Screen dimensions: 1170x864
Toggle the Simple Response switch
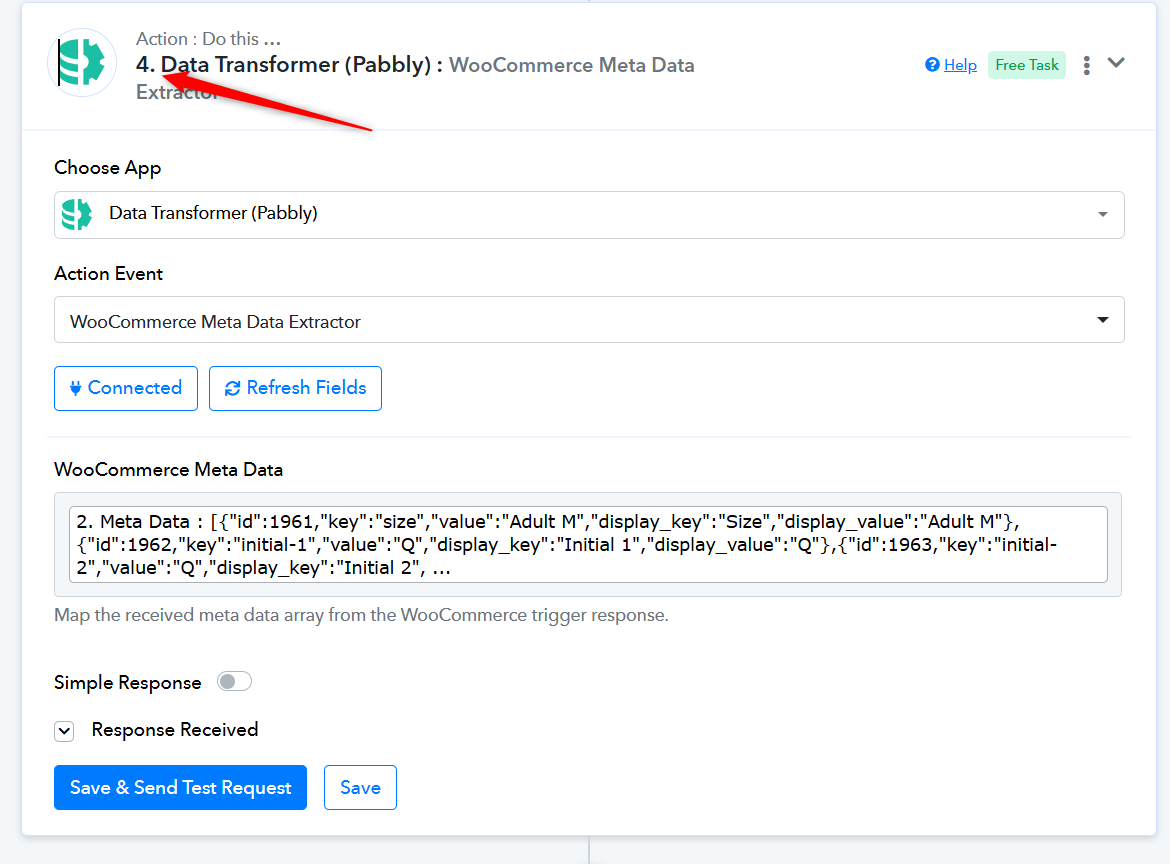[234, 682]
